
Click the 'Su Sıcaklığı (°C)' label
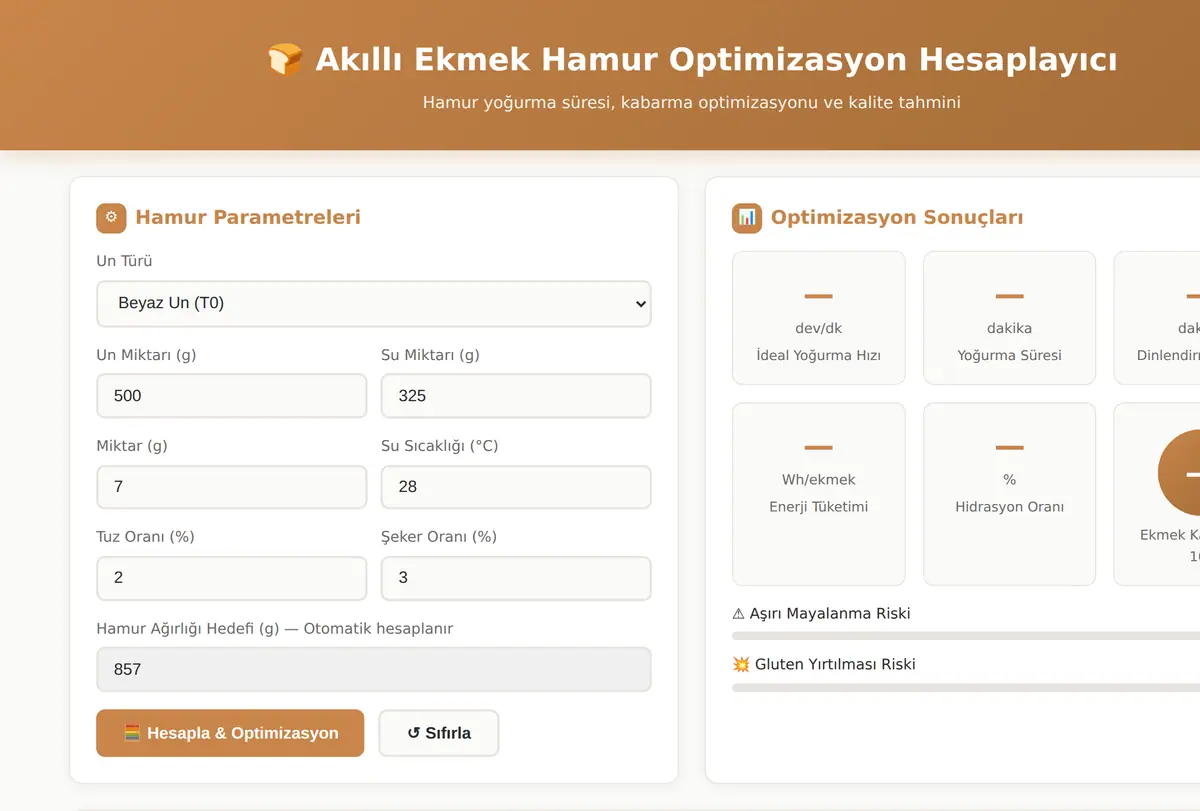(x=440, y=446)
